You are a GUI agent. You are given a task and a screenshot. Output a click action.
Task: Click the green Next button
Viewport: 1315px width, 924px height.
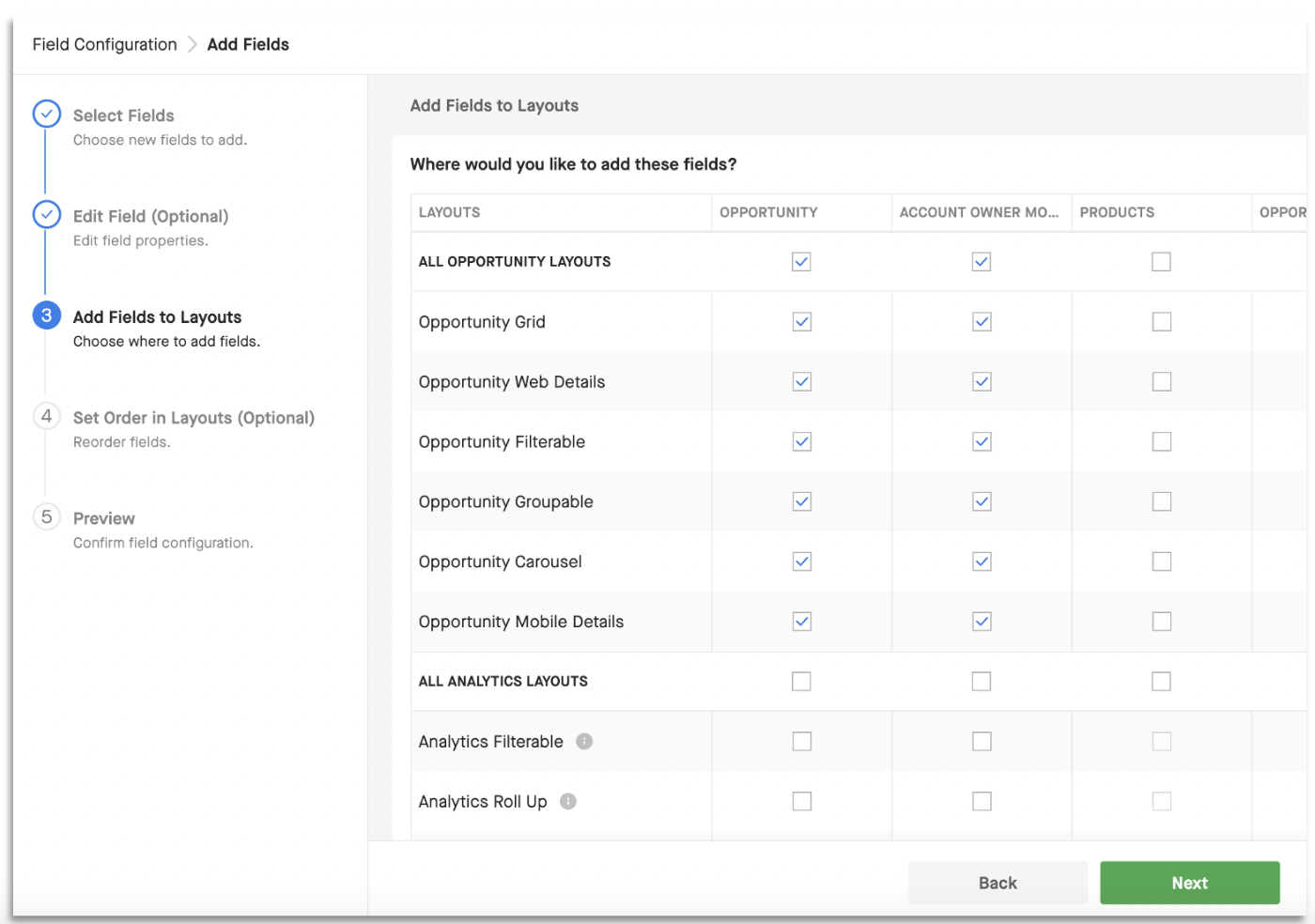point(1190,883)
